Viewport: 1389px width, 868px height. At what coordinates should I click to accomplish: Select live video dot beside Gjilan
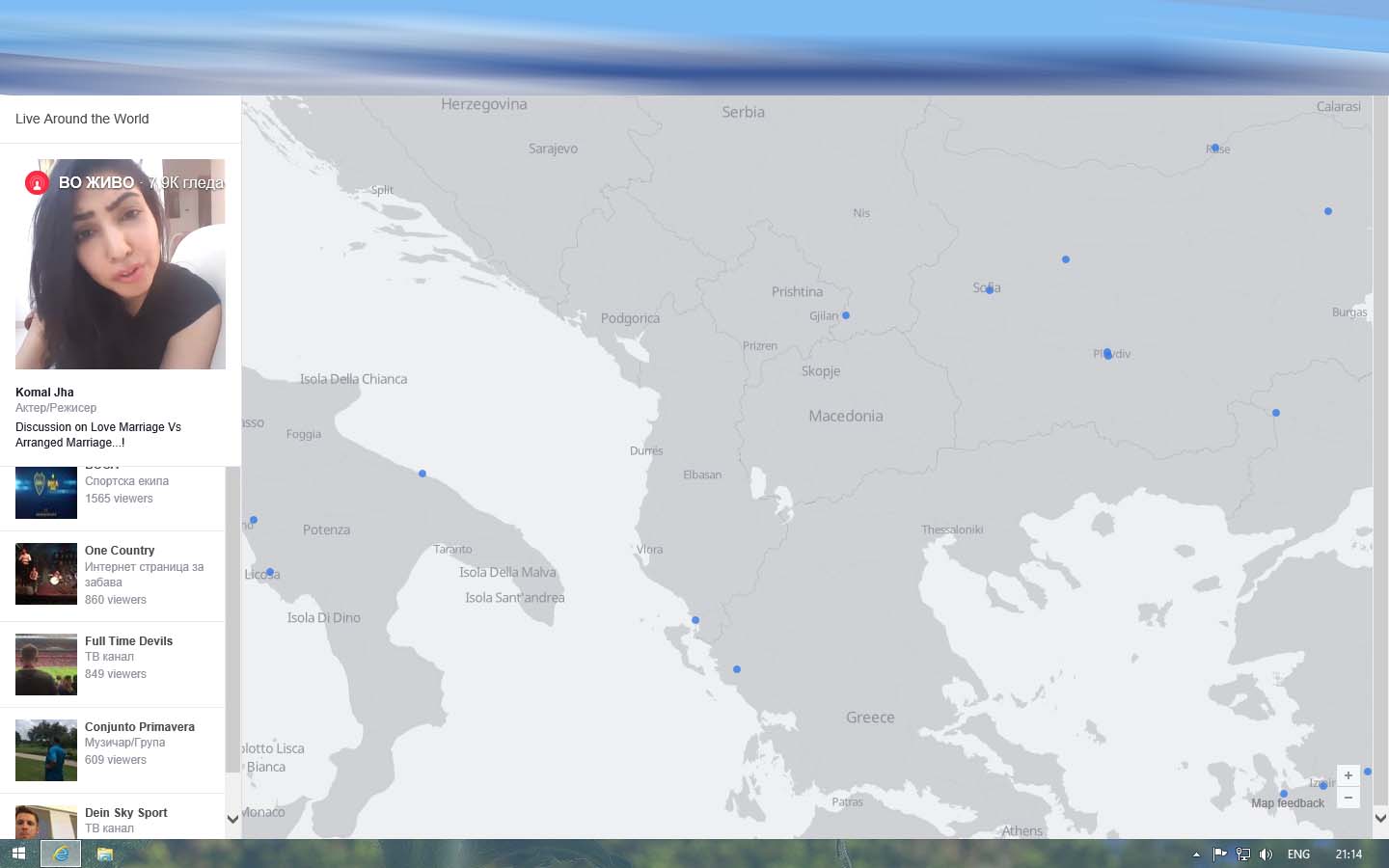click(x=846, y=315)
